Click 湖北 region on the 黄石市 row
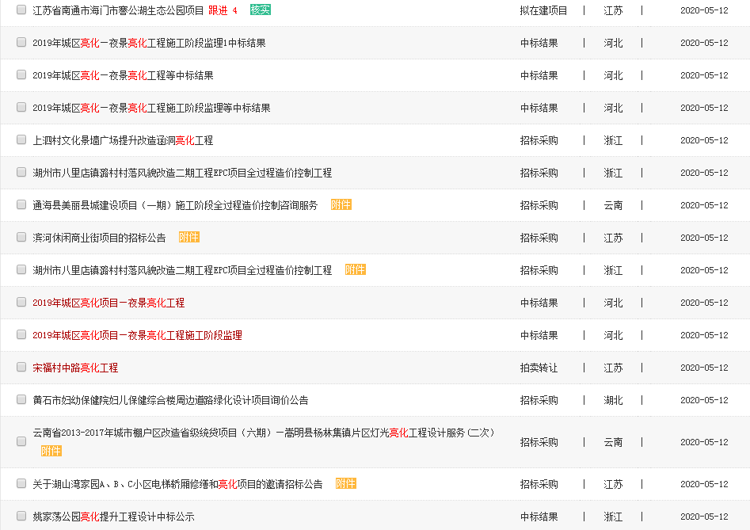The width and height of the screenshot is (750, 530). [x=613, y=400]
